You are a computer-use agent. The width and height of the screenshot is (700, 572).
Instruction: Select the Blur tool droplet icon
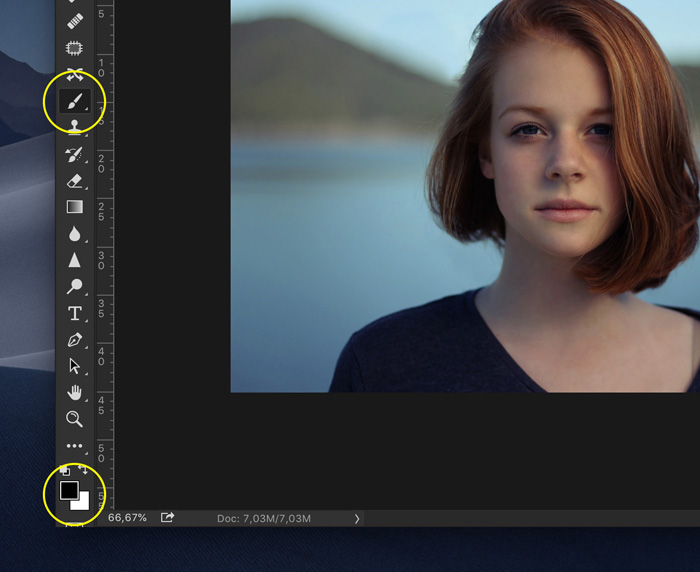[75, 234]
